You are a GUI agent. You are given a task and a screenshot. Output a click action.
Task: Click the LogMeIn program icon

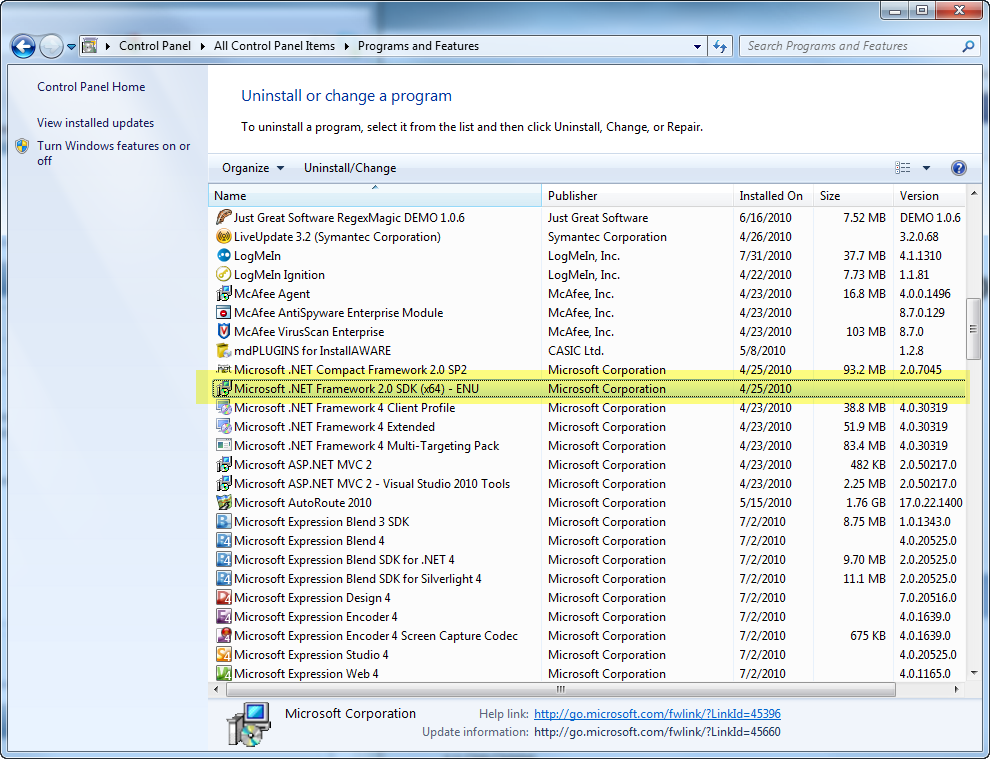pos(224,256)
